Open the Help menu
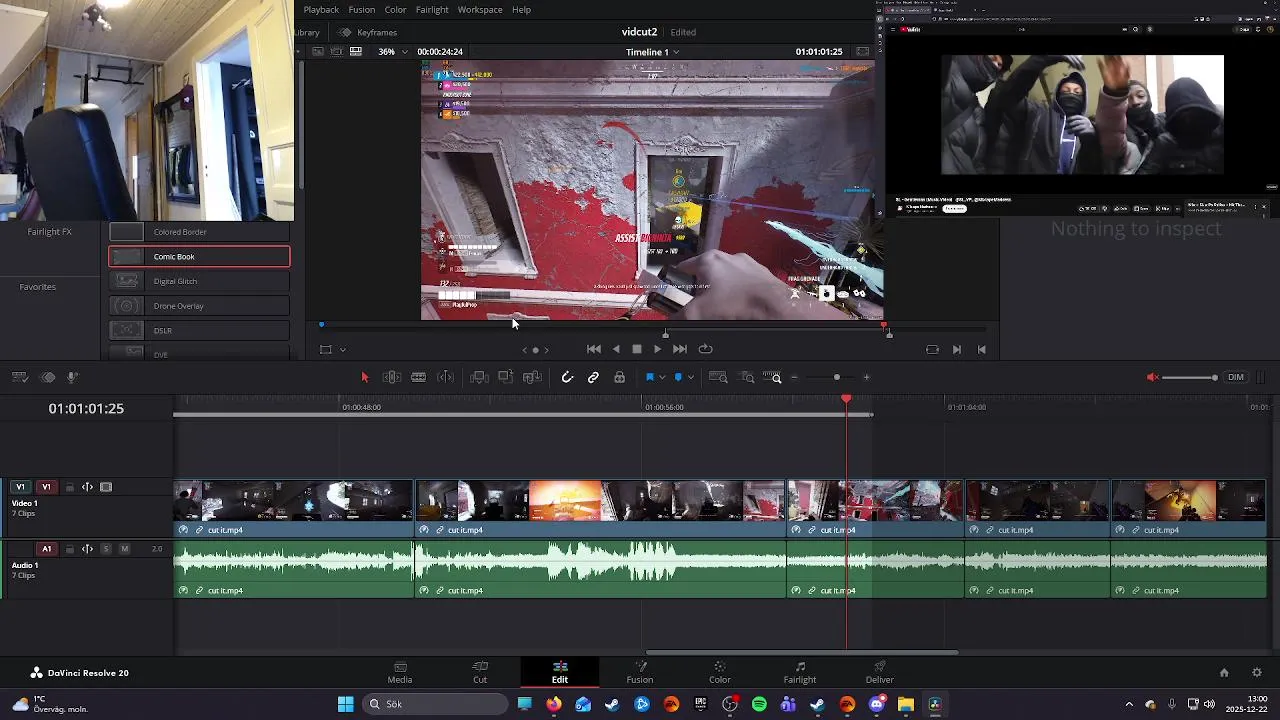This screenshot has width=1280, height=720. [x=521, y=10]
